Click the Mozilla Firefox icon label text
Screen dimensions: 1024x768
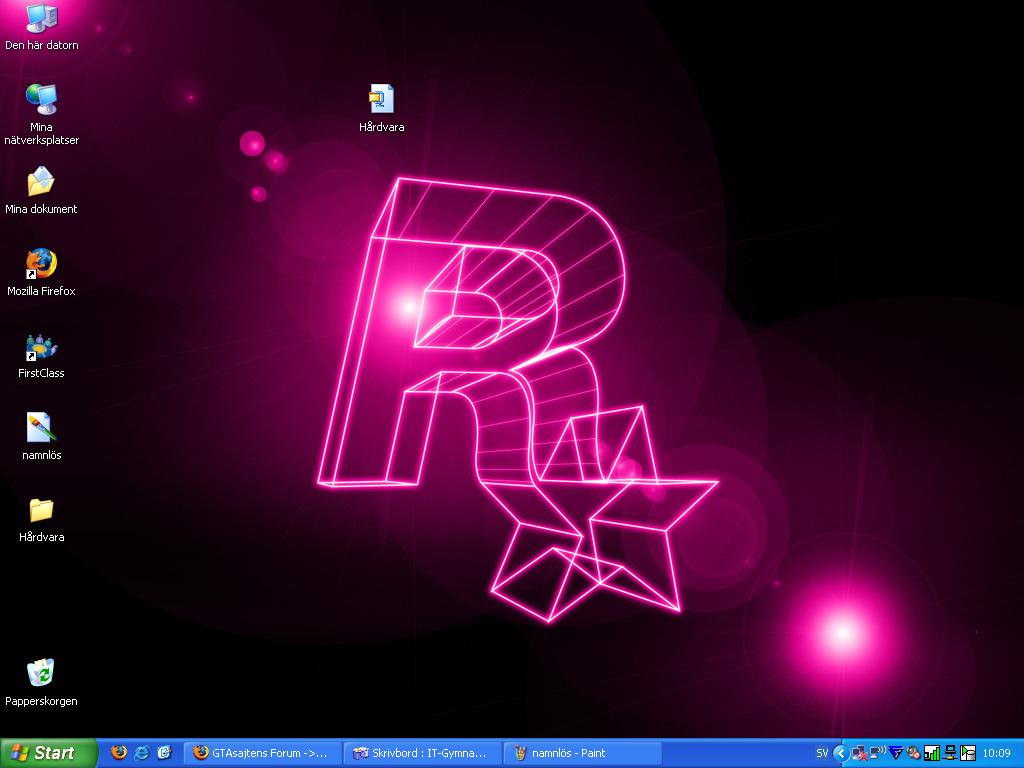41,291
